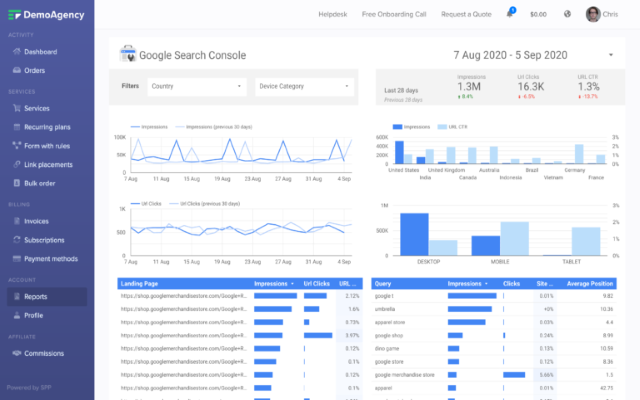Screen dimensions: 640x400
Task: Expand the Device Category filter dropdown
Action: pyautogui.click(x=303, y=86)
